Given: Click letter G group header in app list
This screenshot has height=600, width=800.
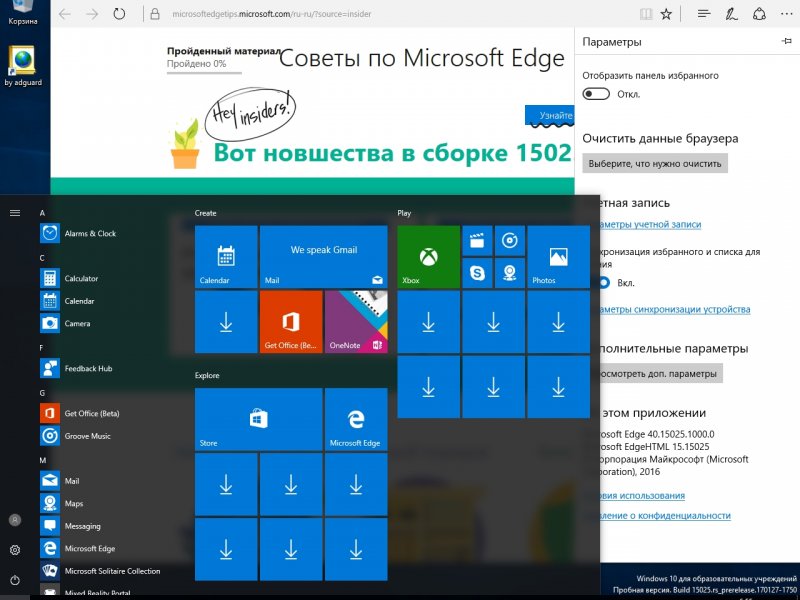Looking at the screenshot, I should tap(42, 393).
